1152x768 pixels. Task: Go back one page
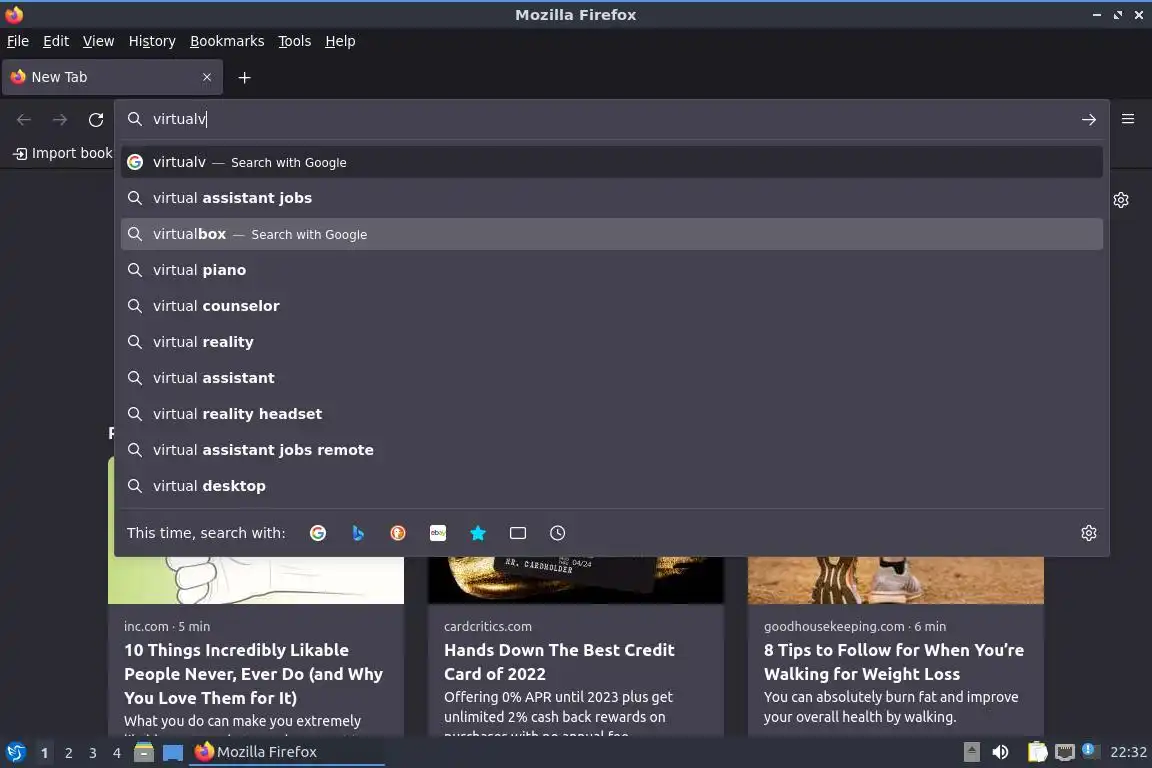pos(24,119)
